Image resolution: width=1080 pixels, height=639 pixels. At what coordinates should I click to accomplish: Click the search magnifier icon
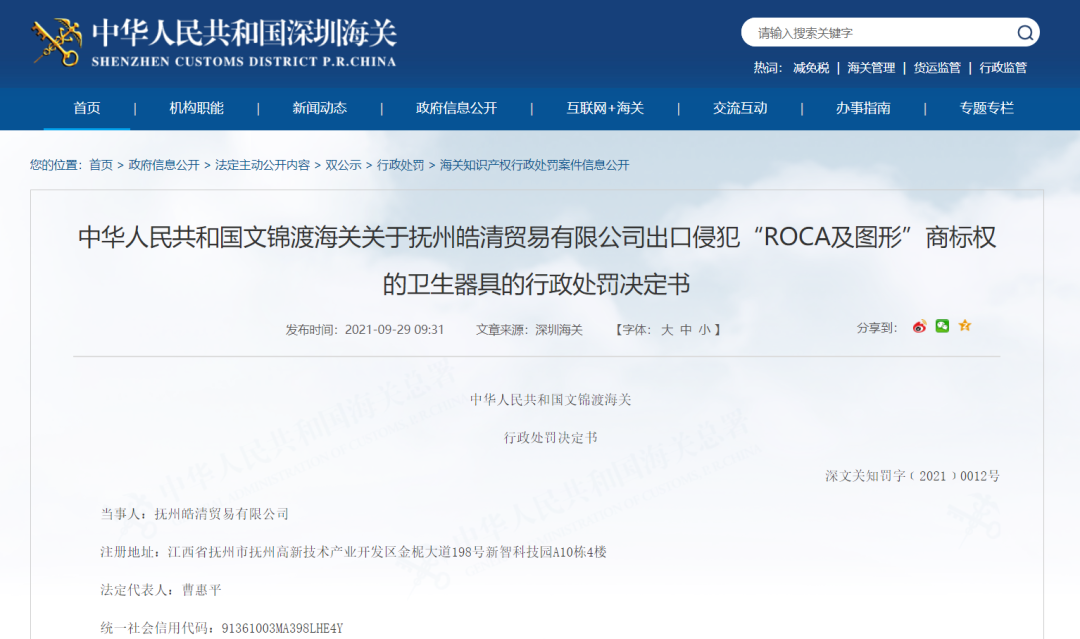point(1025,32)
